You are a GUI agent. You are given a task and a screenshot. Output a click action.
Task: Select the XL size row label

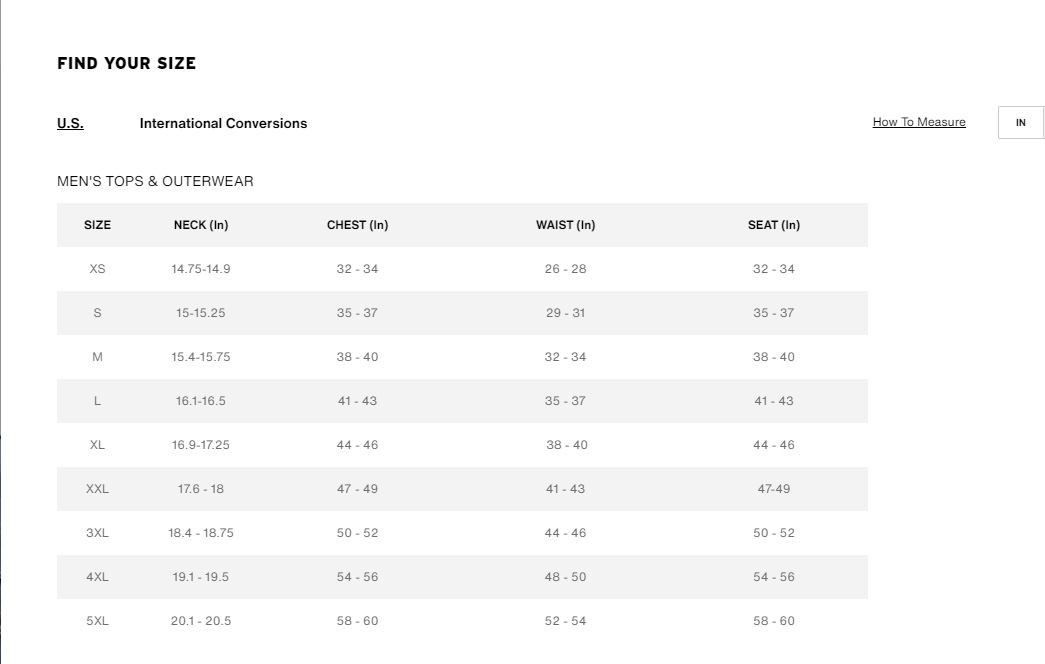(97, 445)
